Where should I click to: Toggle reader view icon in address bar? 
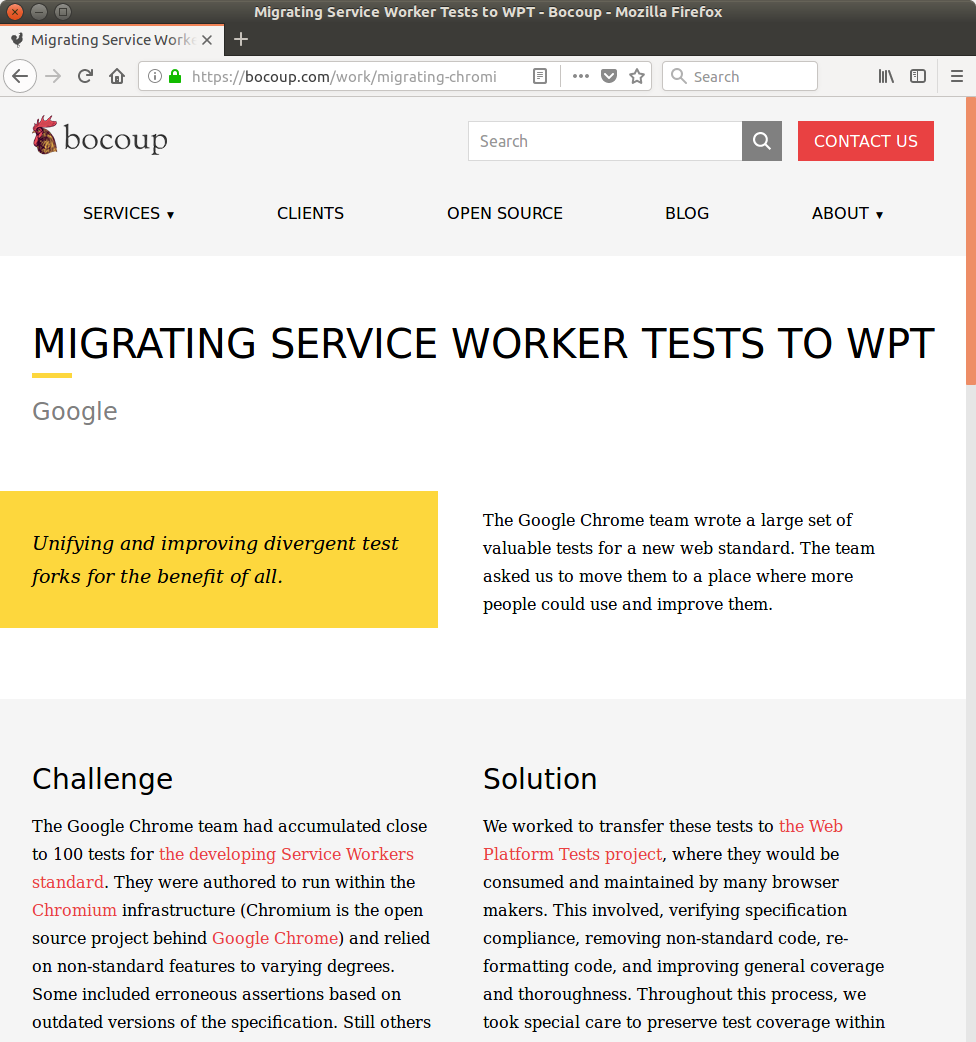click(x=540, y=76)
